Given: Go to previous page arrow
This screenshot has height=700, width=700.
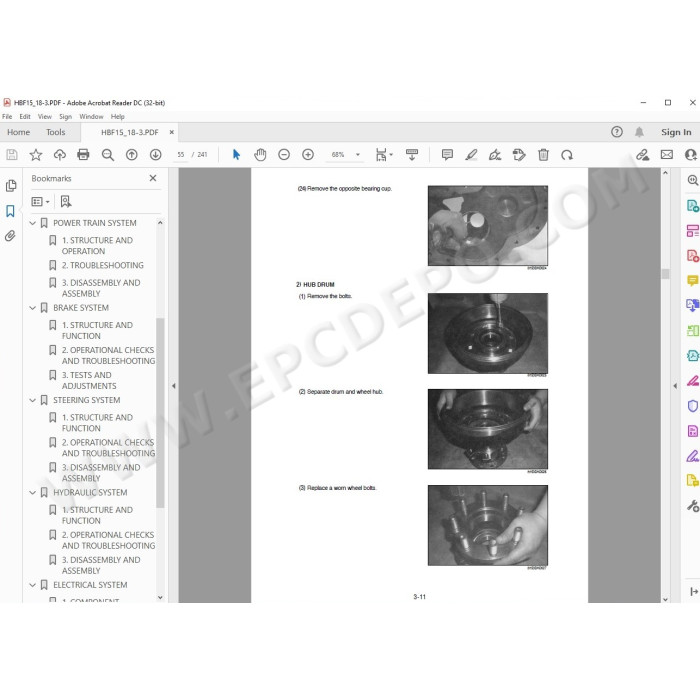Looking at the screenshot, I should (x=131, y=155).
